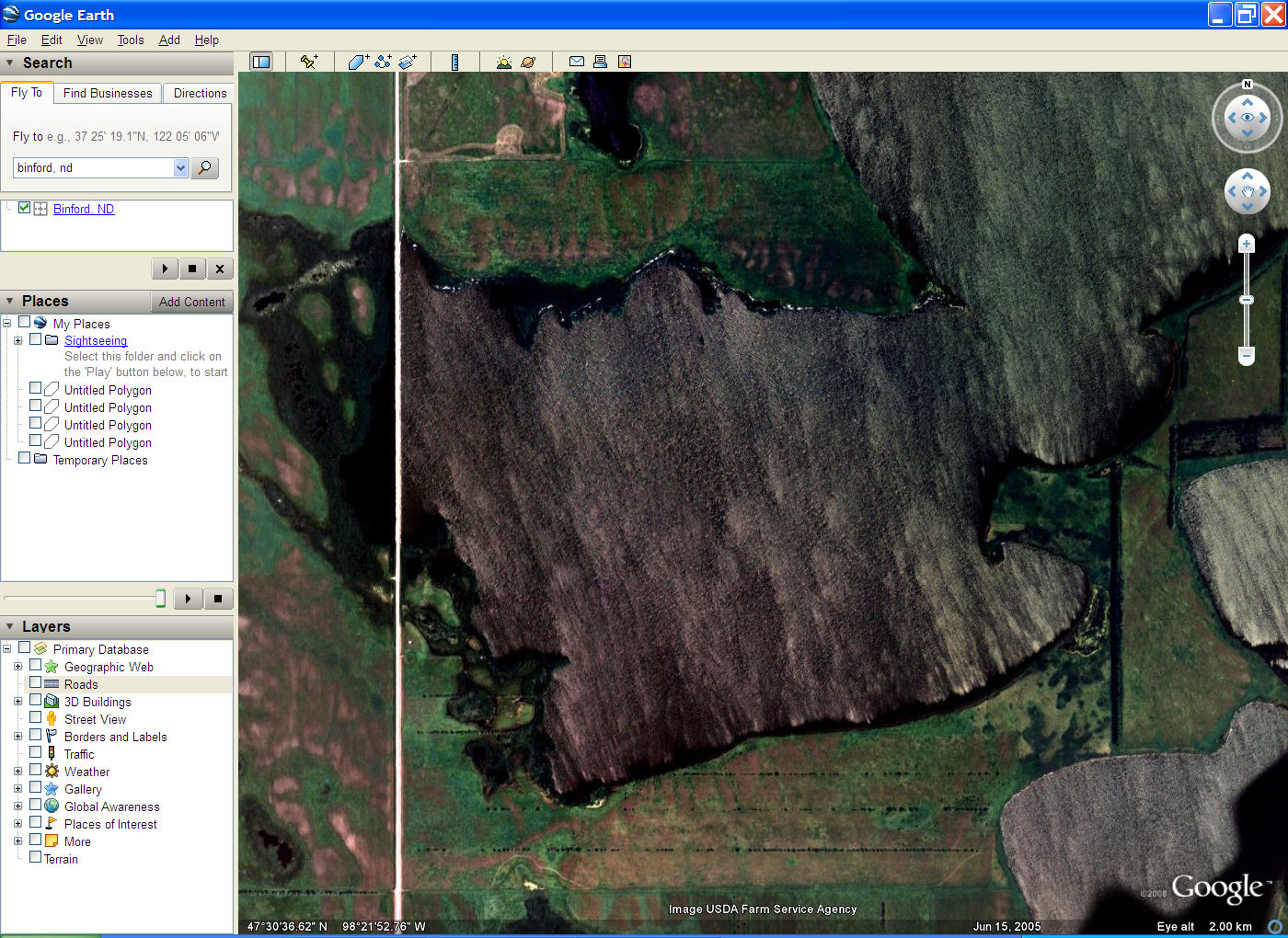This screenshot has height=938, width=1288.
Task: Check the Sightseeing folder checkbox
Action: (35, 339)
